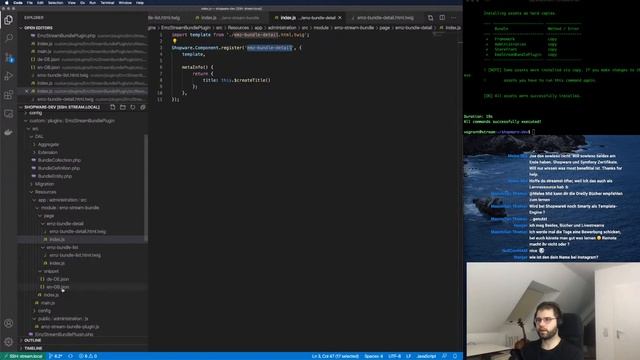Open BundleDefinition.php in the file tree
The height and width of the screenshot is (360, 640).
point(58,168)
